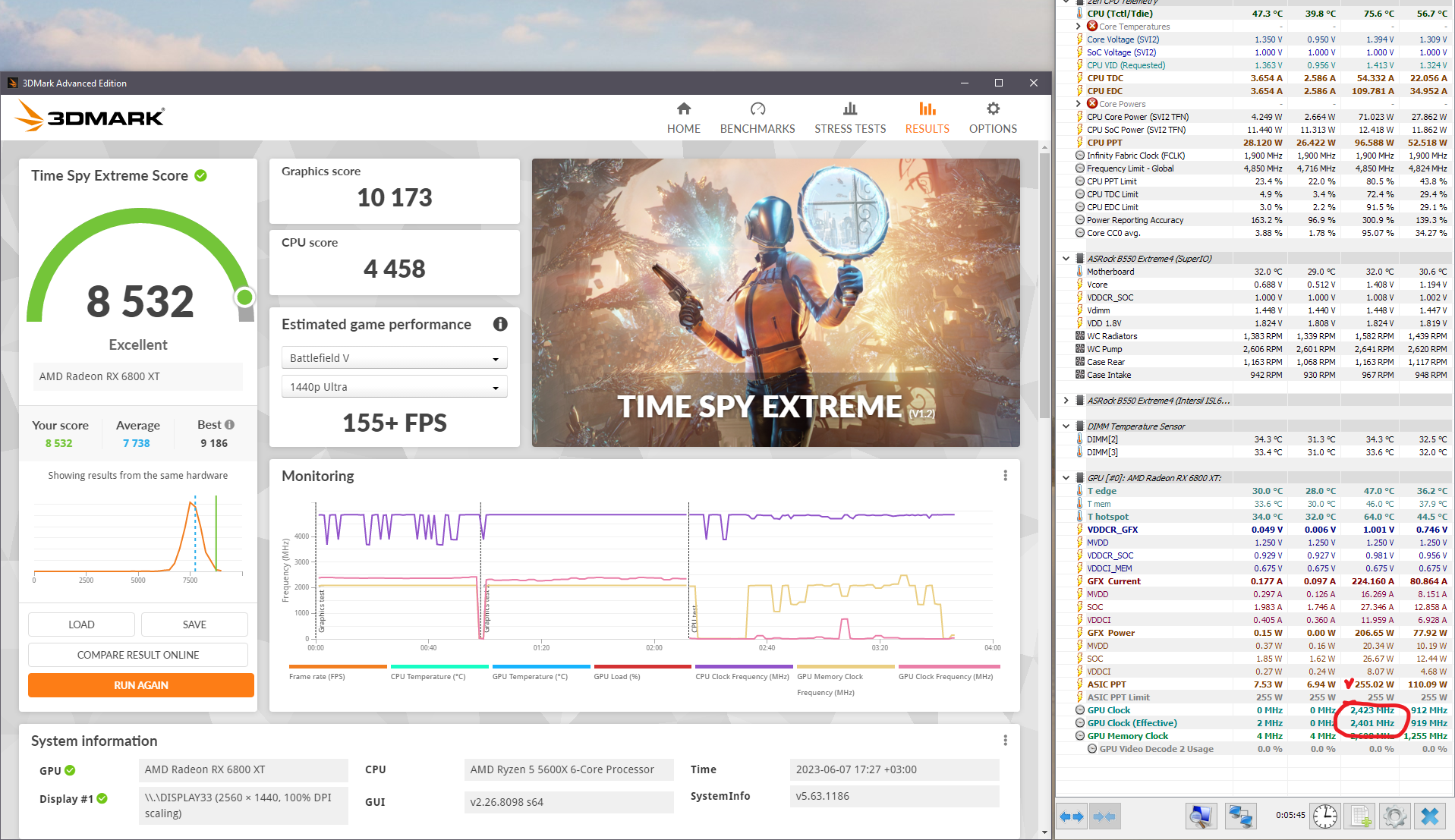Click the networked computers icon in sensor toolbar

(1240, 816)
